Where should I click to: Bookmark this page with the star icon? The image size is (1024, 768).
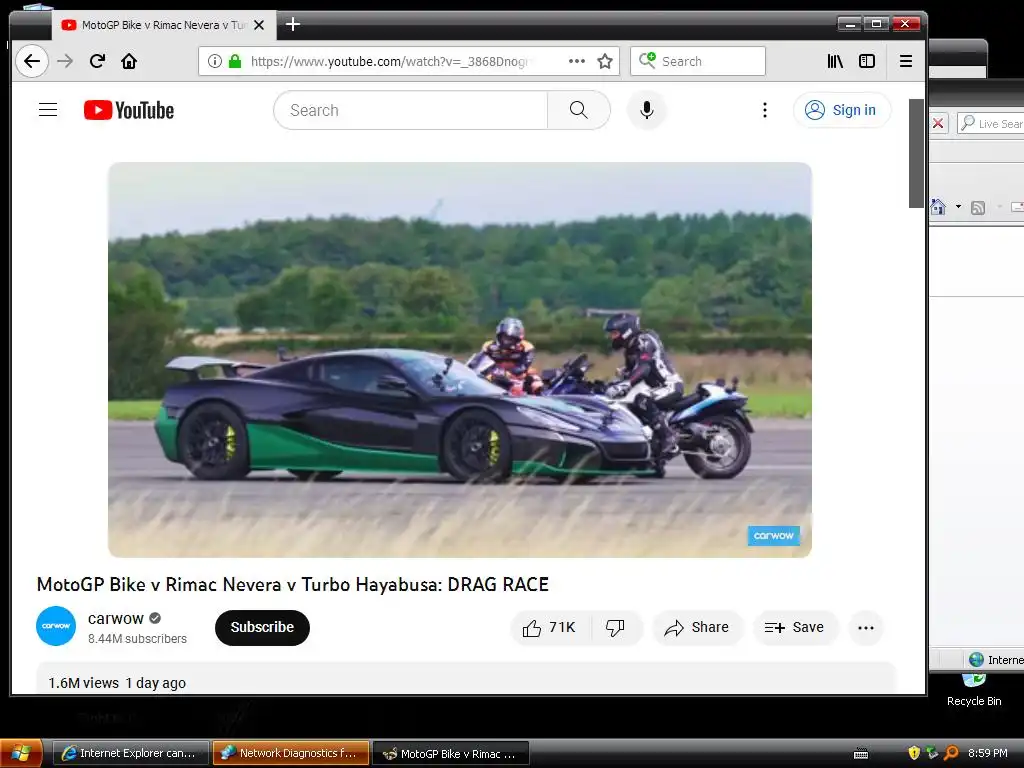[x=605, y=61]
